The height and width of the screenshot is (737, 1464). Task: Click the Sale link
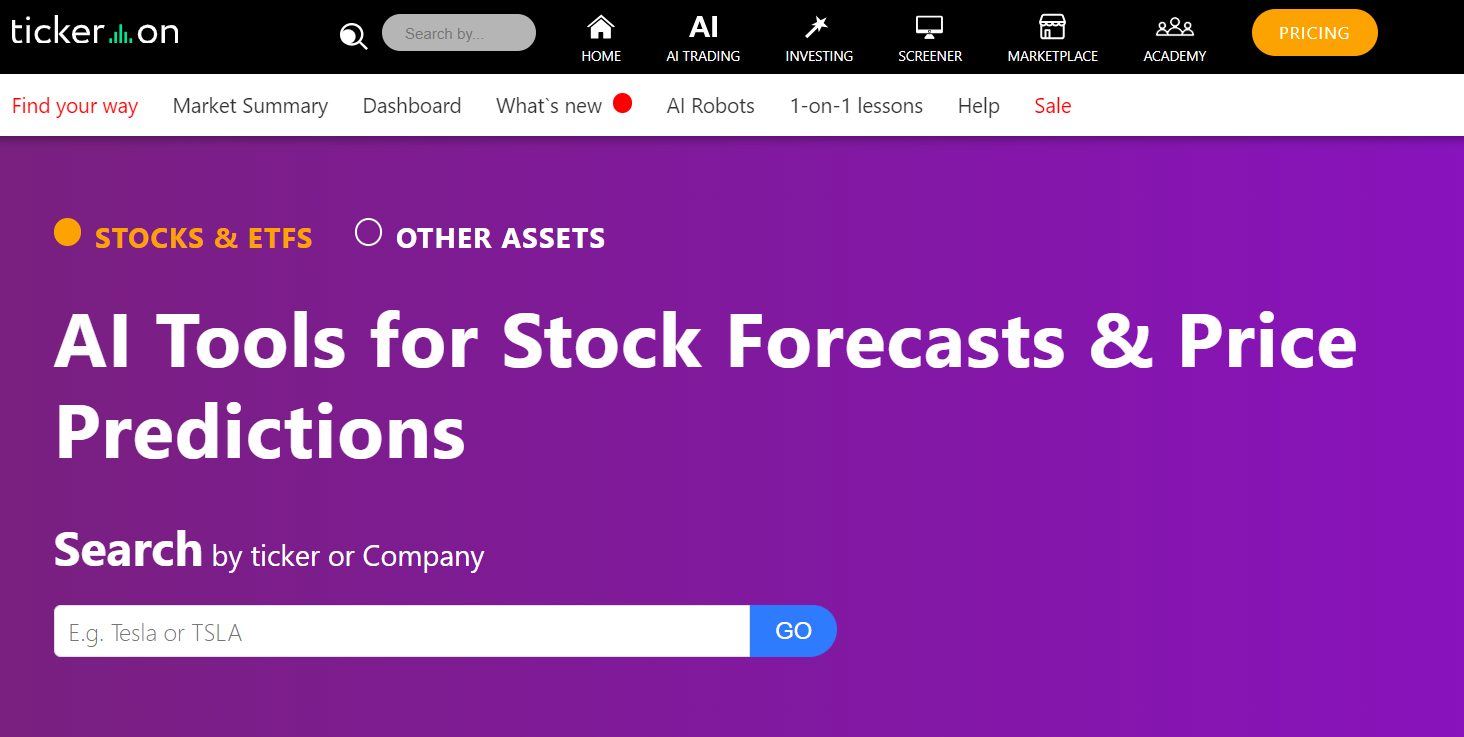pyautogui.click(x=1053, y=106)
